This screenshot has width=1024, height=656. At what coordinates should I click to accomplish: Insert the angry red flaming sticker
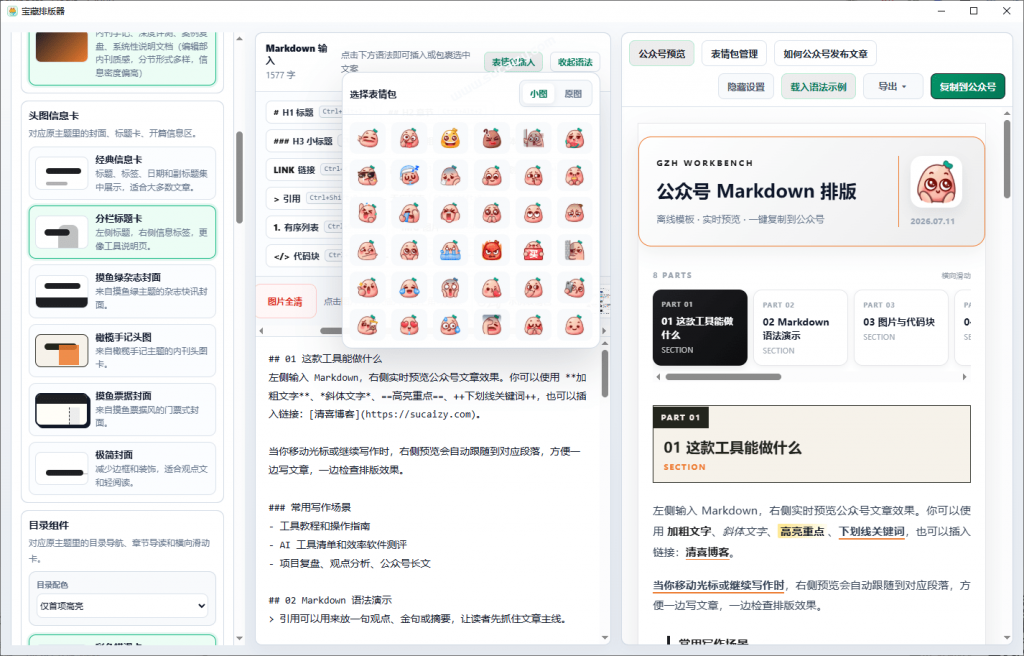tap(492, 250)
